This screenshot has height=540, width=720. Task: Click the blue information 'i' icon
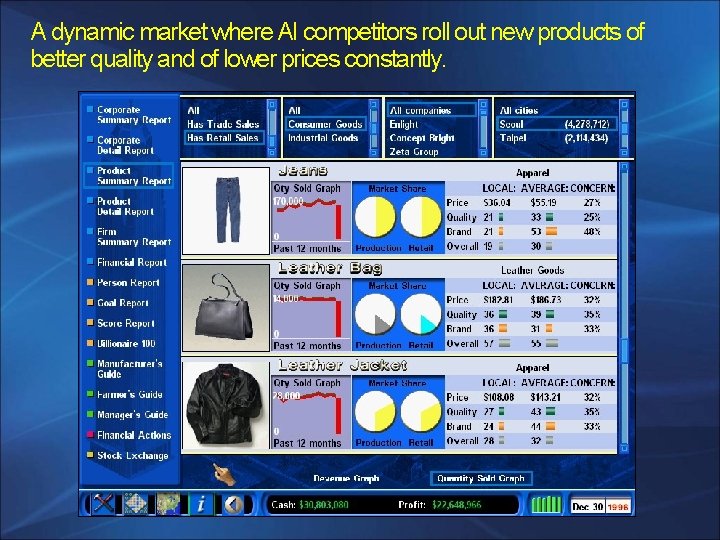pos(201,504)
